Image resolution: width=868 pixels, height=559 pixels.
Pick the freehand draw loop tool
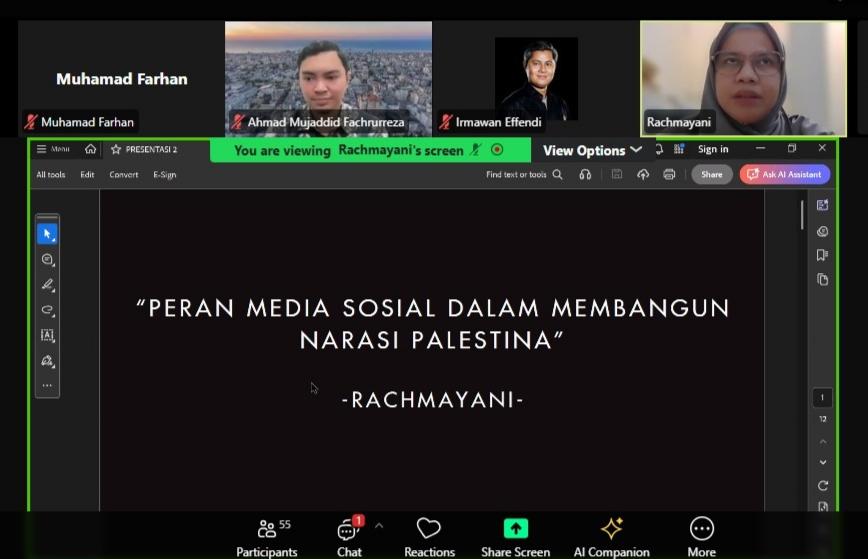pos(47,310)
